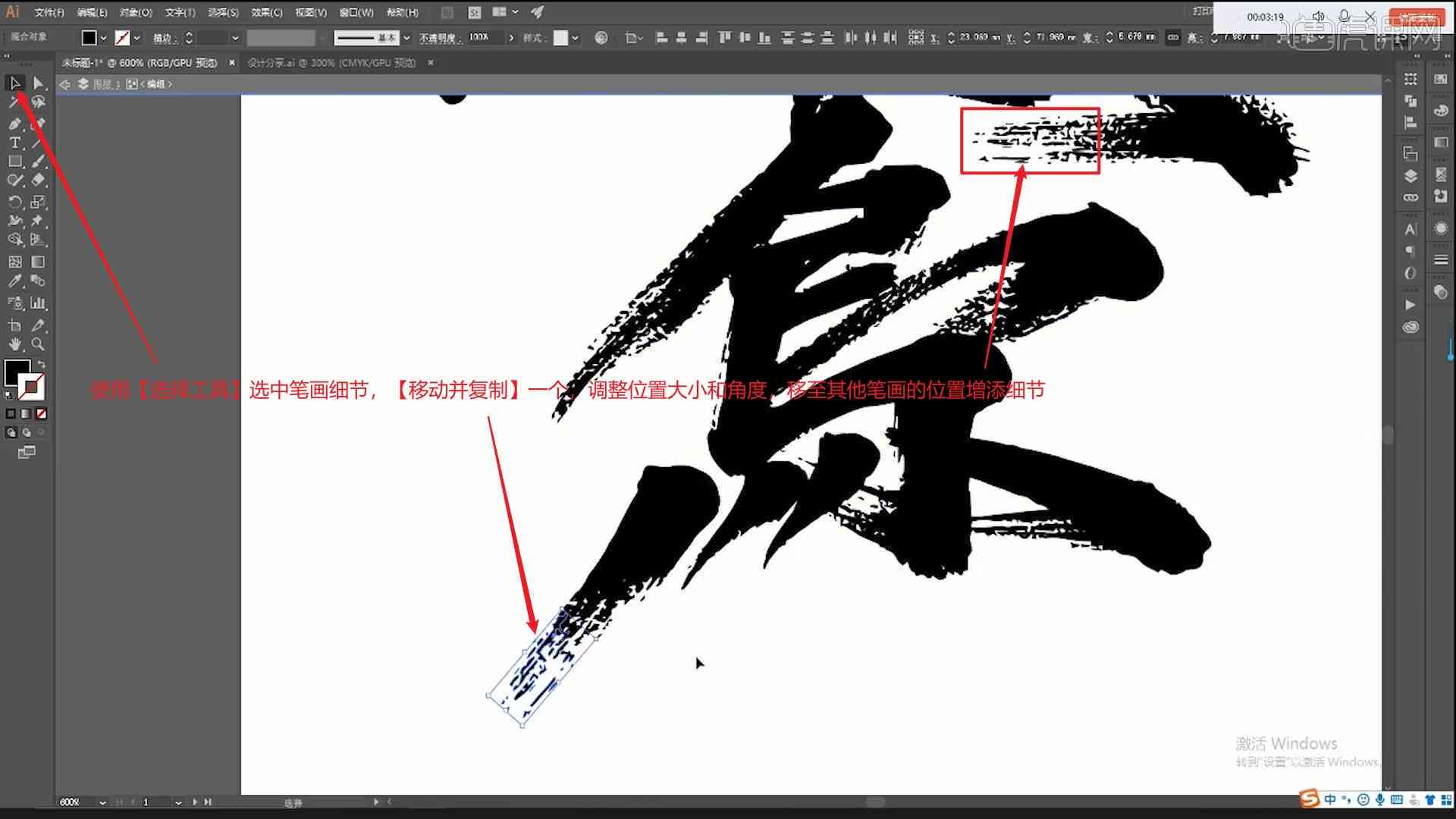The image size is (1456, 819).
Task: Choose the Artboard tool
Action: pyautogui.click(x=15, y=325)
